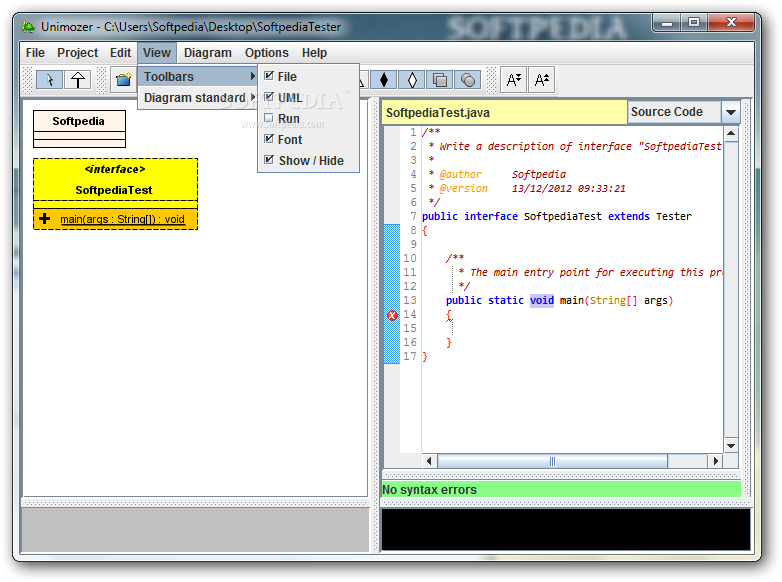Click the main(args : String[]) : void method
Viewport: 782px width, 582px height.
(x=122, y=219)
